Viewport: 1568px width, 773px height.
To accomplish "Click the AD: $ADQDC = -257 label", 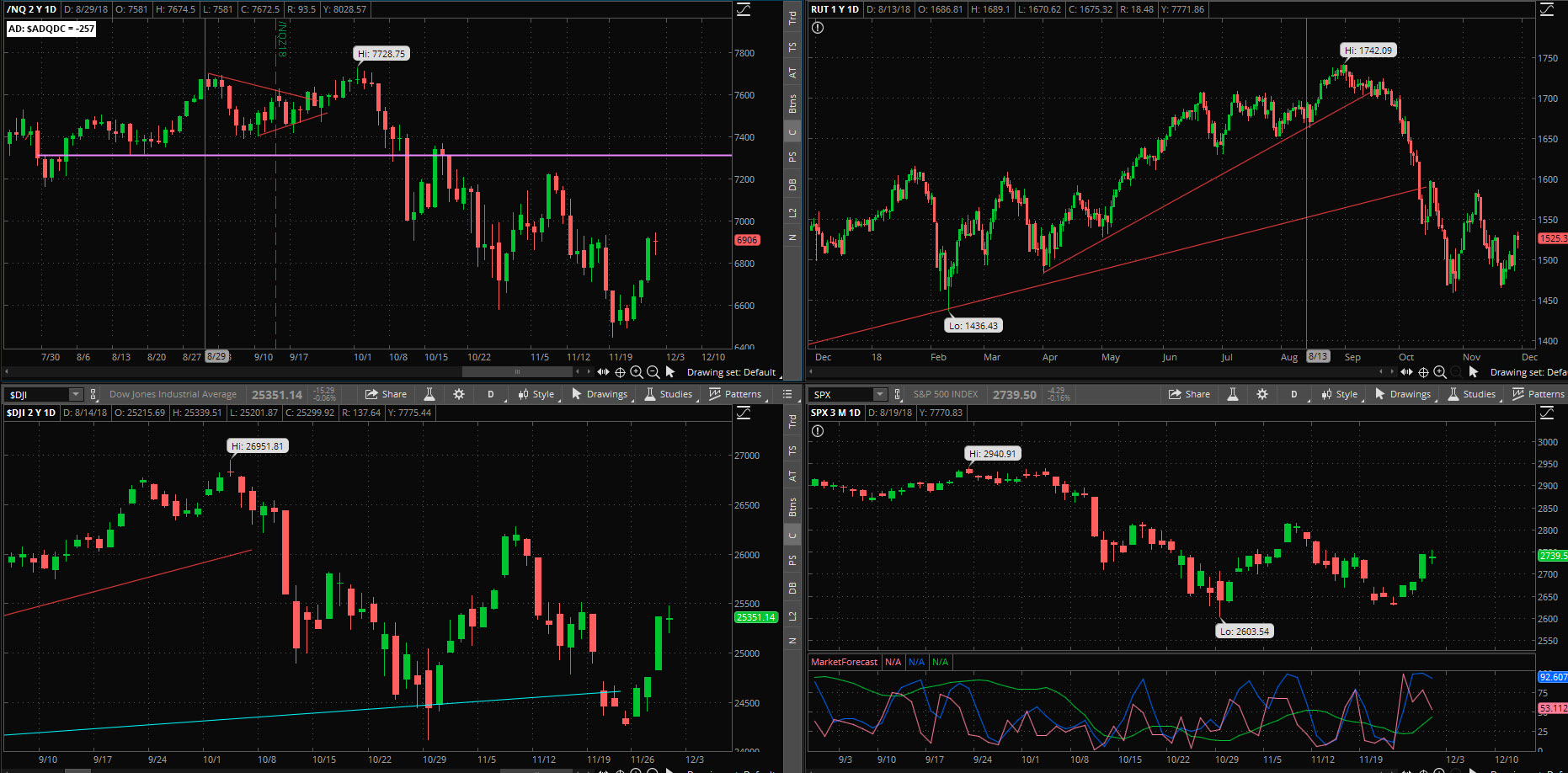I will click(x=51, y=29).
